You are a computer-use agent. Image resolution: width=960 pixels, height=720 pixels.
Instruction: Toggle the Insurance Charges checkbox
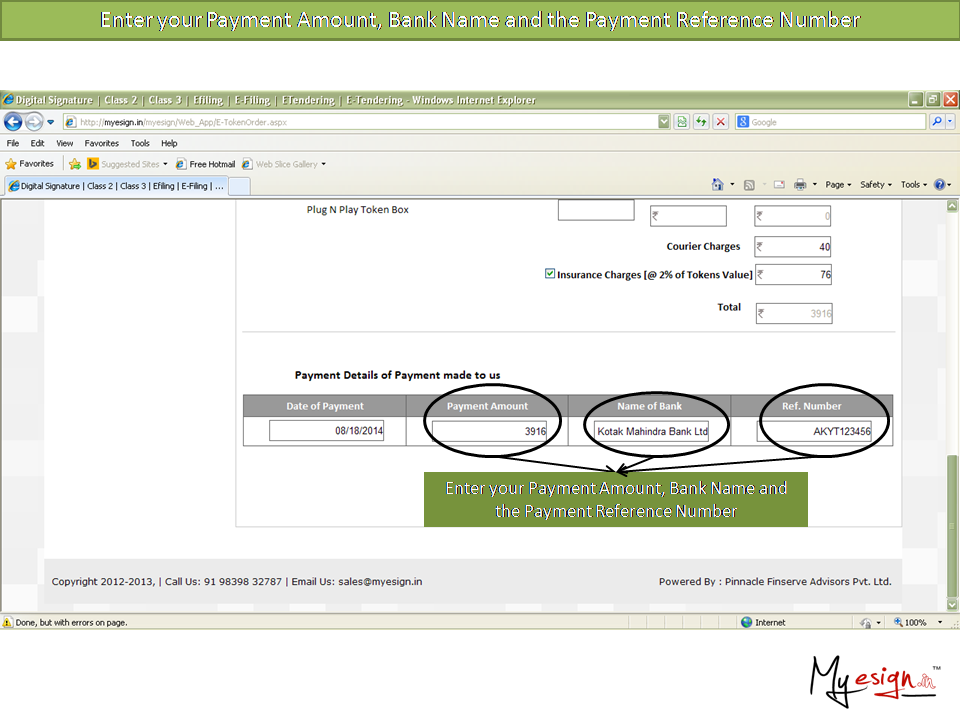pos(550,273)
